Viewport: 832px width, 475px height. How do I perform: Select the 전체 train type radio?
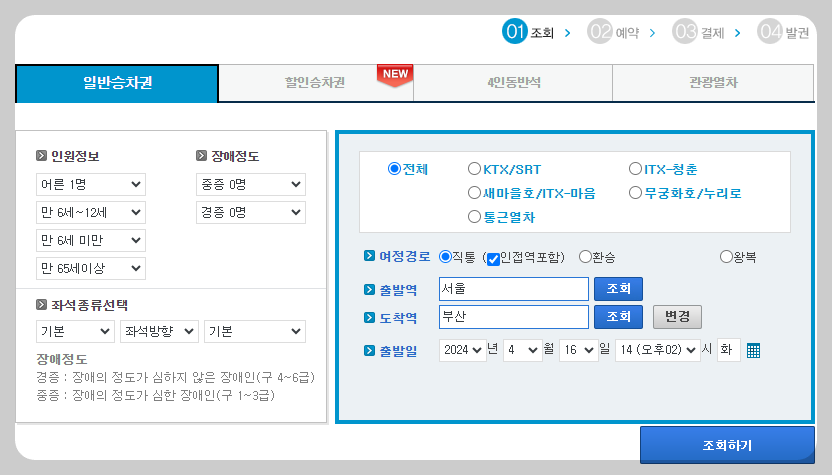point(394,169)
